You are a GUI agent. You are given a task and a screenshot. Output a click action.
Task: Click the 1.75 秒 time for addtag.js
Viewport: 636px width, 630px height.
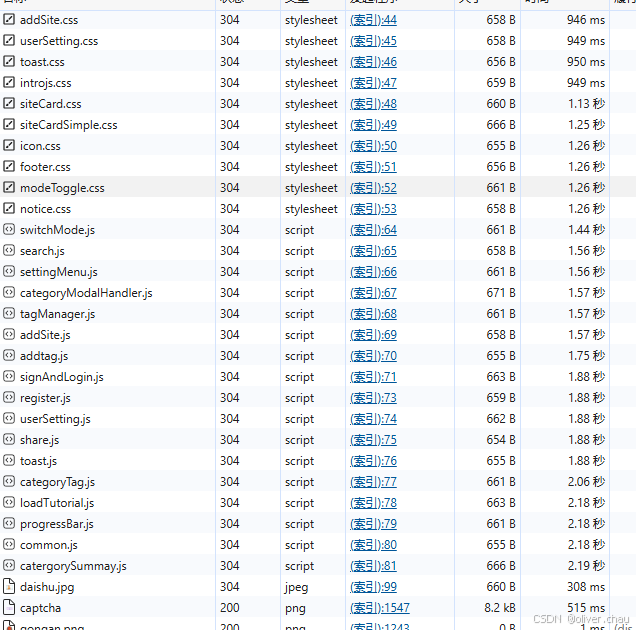[587, 355]
